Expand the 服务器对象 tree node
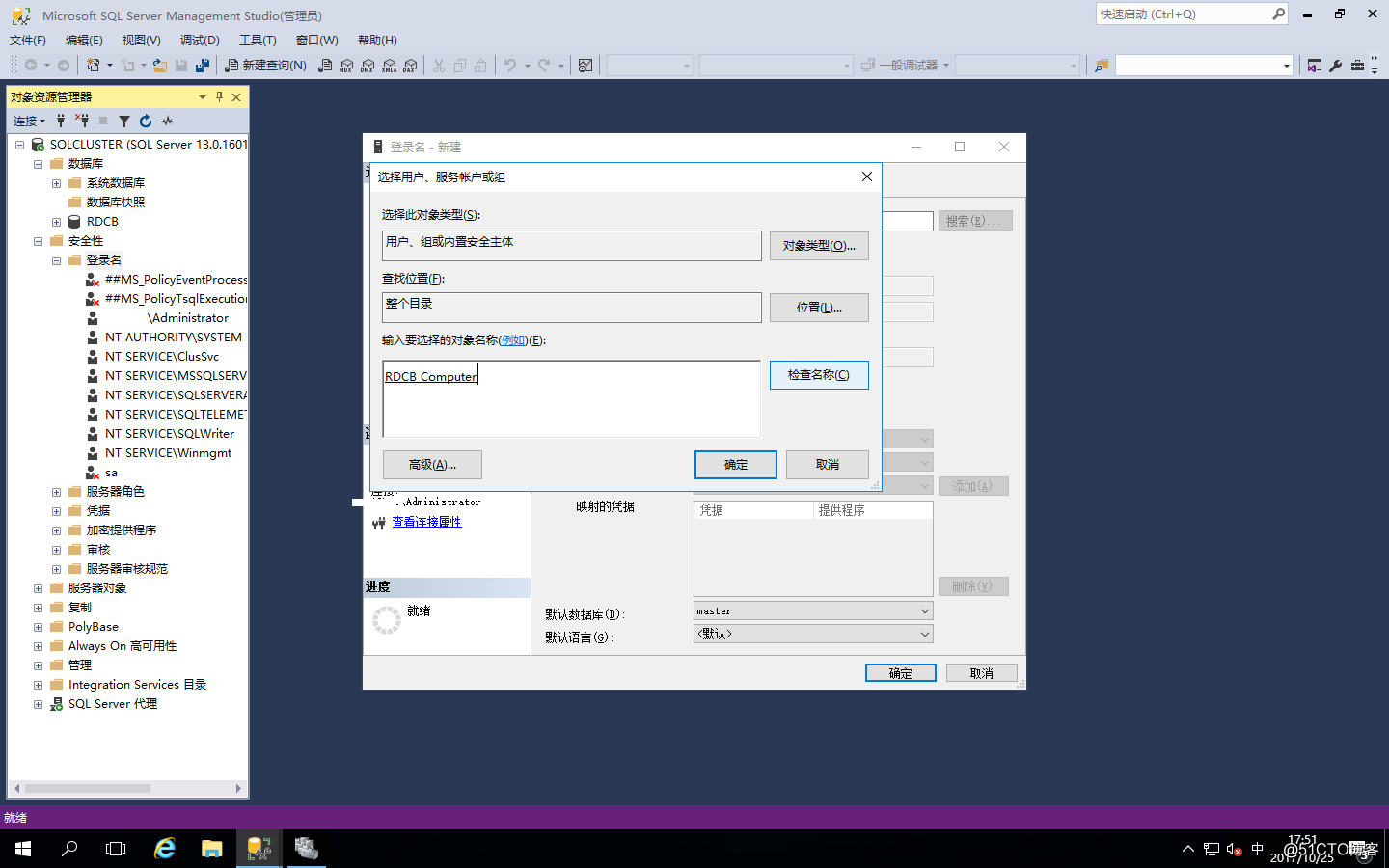Screen dimensions: 1389x868 [38, 588]
